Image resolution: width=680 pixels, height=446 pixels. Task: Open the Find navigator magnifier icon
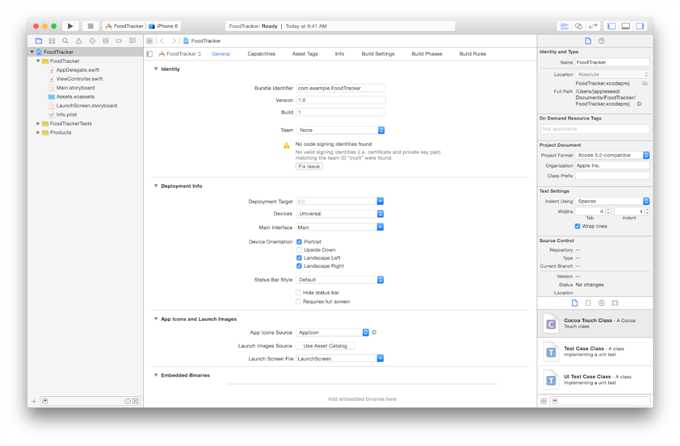[x=65, y=41]
